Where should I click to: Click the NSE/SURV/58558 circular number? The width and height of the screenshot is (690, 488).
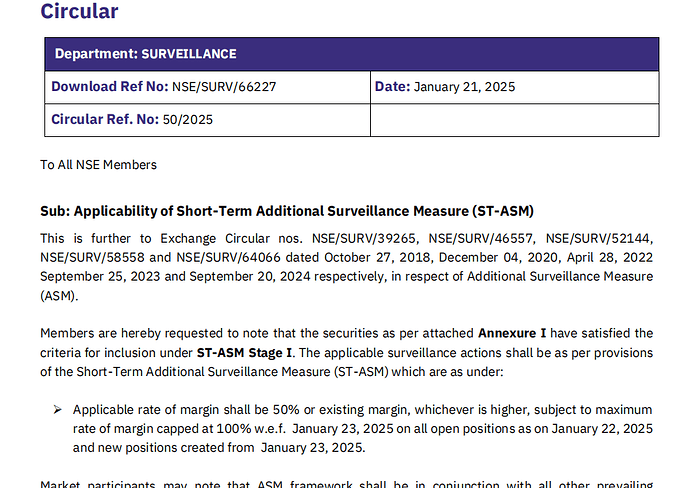(92, 258)
